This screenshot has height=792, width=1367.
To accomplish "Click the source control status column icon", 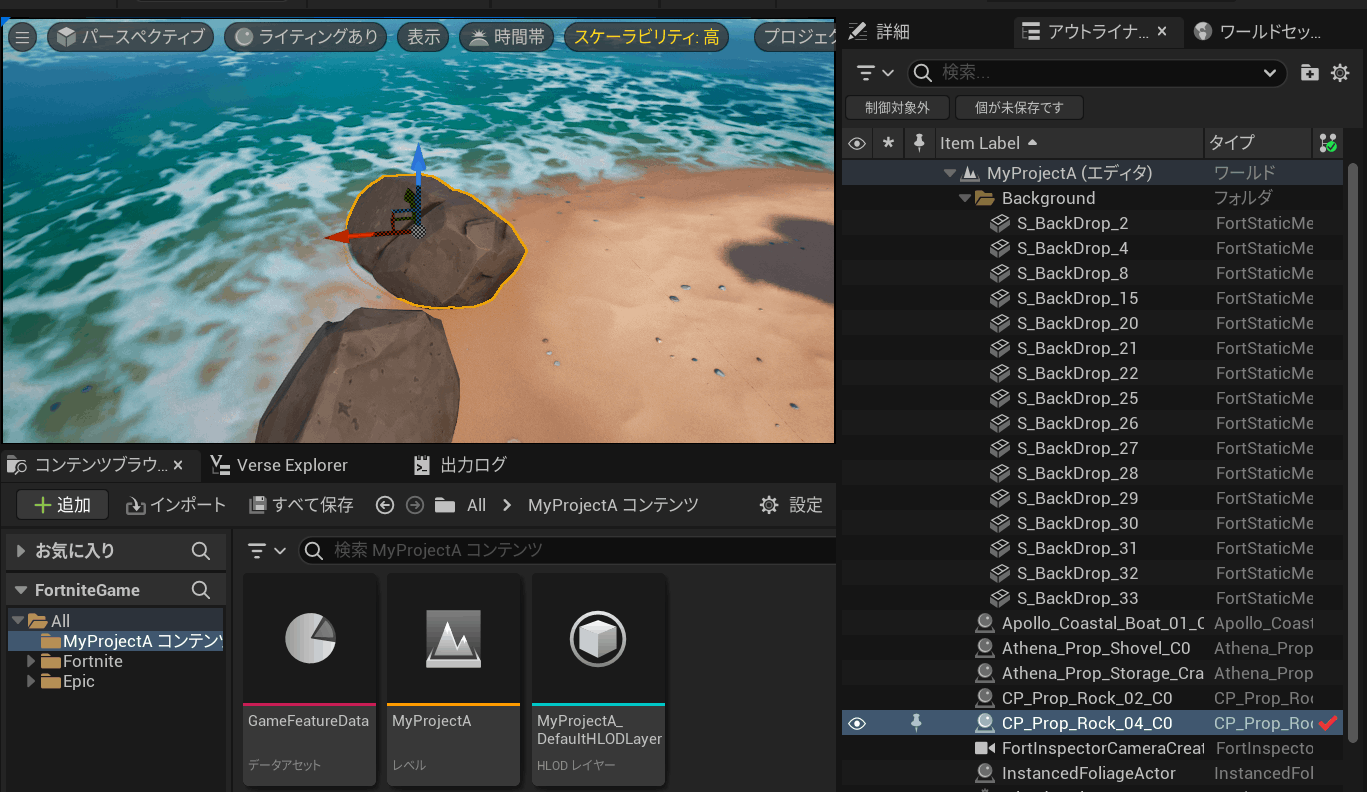I will [x=1328, y=144].
